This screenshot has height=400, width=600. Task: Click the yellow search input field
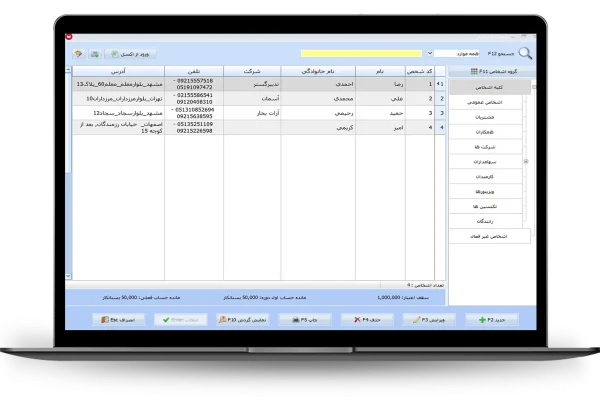(x=363, y=53)
